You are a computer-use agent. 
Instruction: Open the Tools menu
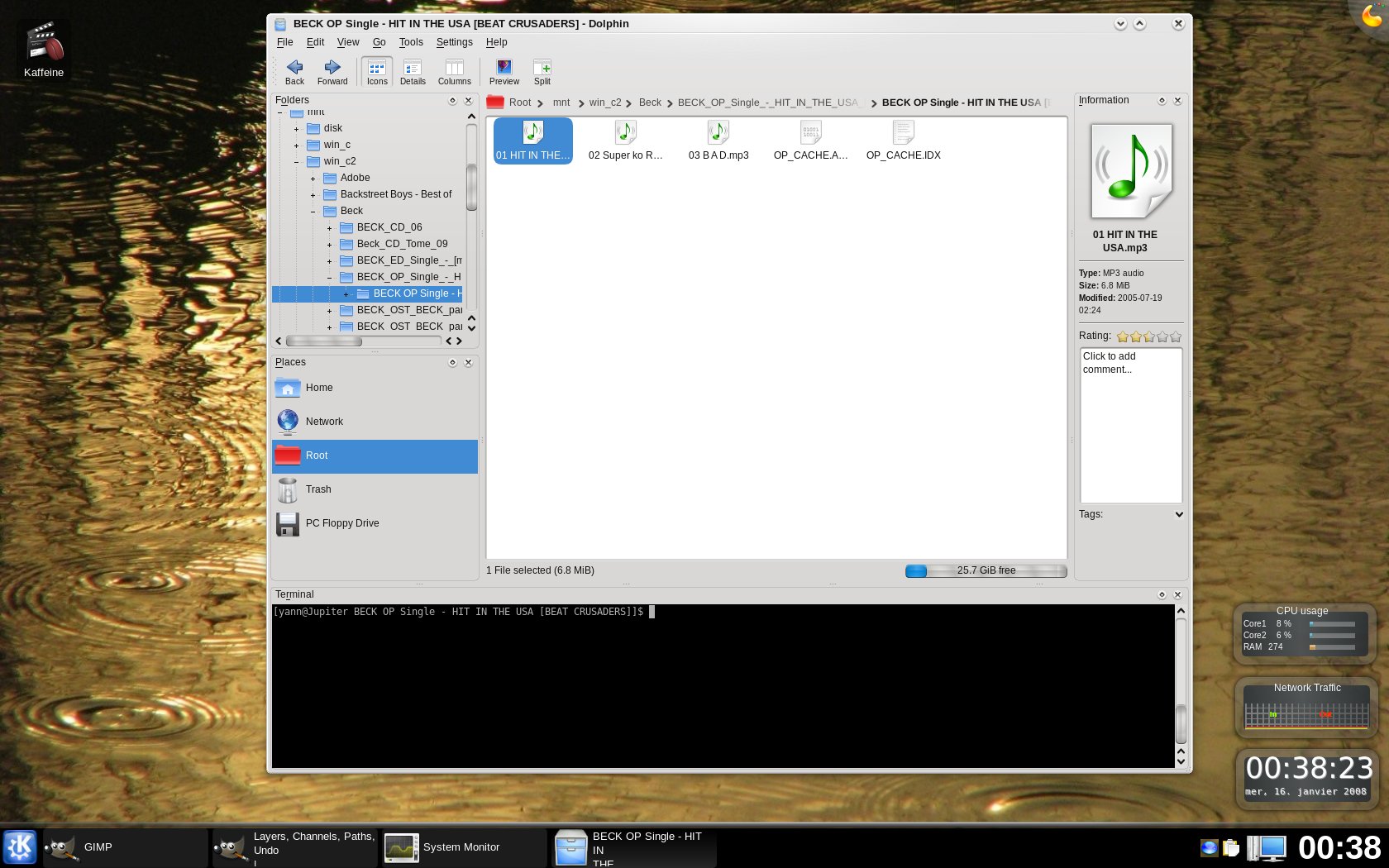pos(410,42)
